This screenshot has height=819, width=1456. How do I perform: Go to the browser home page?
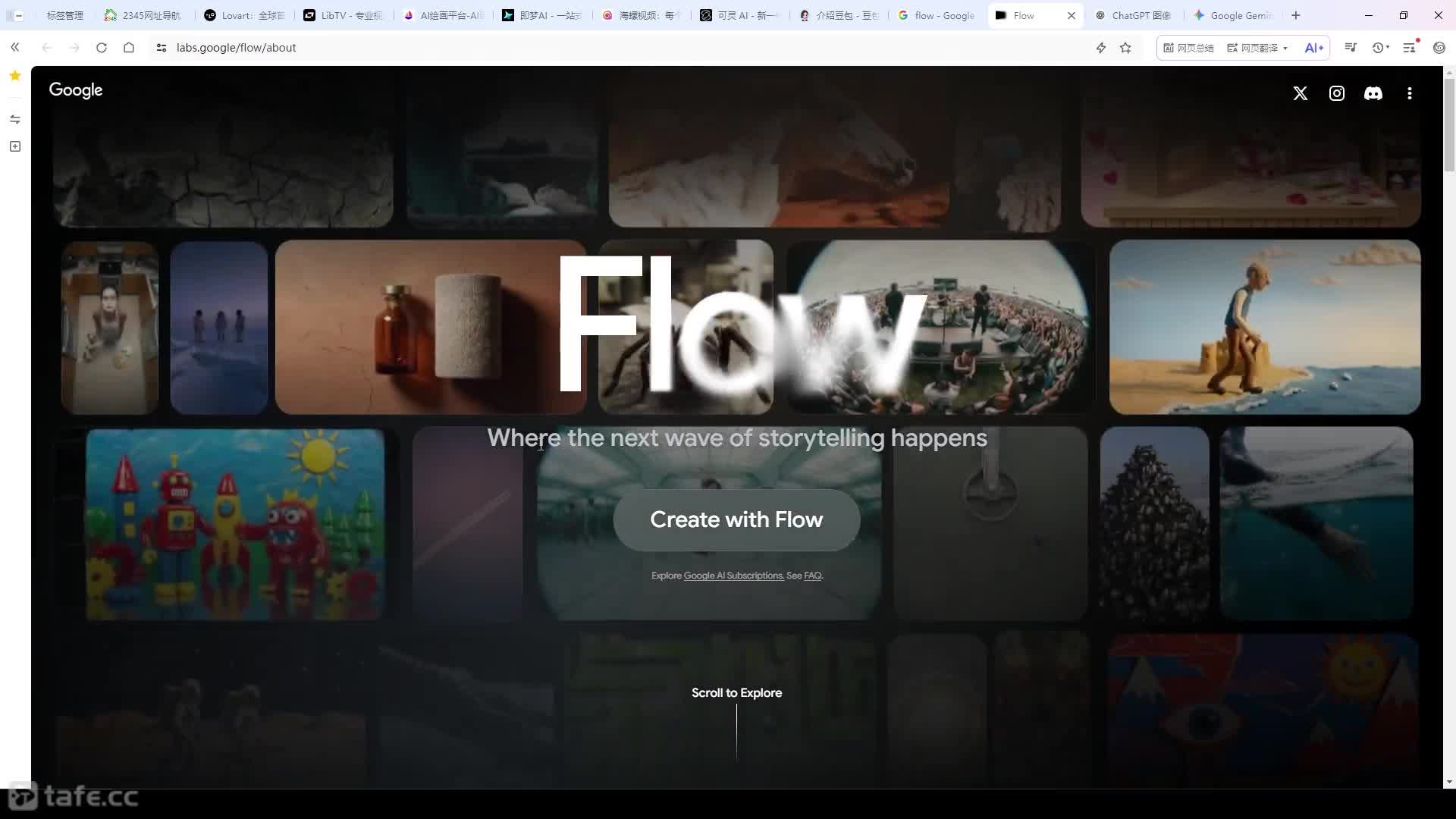coord(129,48)
